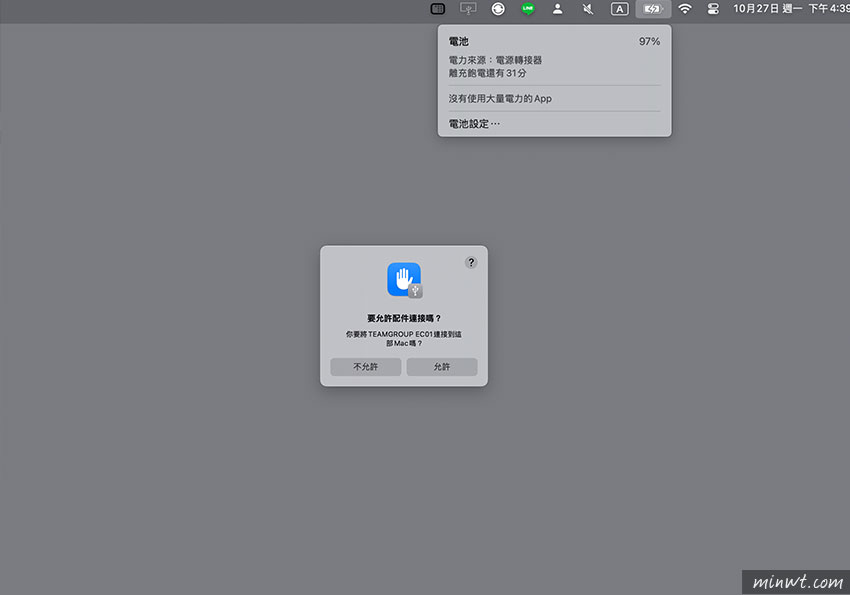
Task: Click the user account silhouette icon
Action: (558, 9)
